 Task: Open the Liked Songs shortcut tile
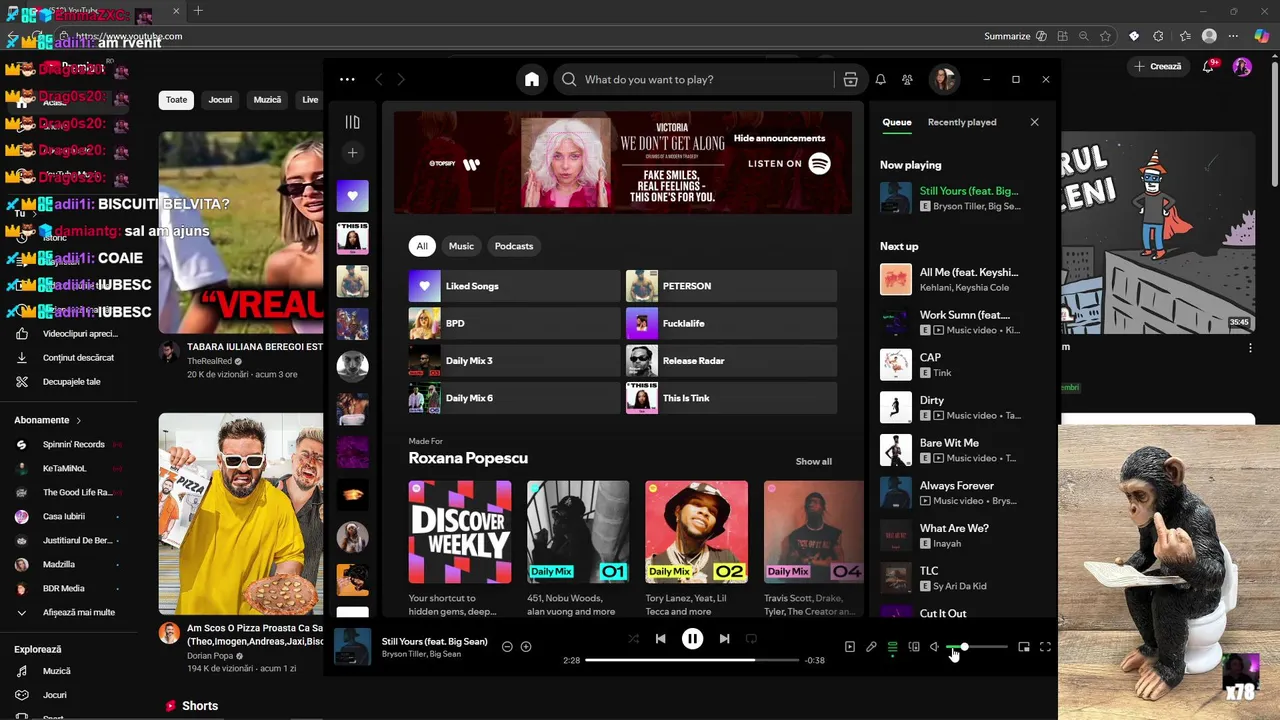[514, 286]
